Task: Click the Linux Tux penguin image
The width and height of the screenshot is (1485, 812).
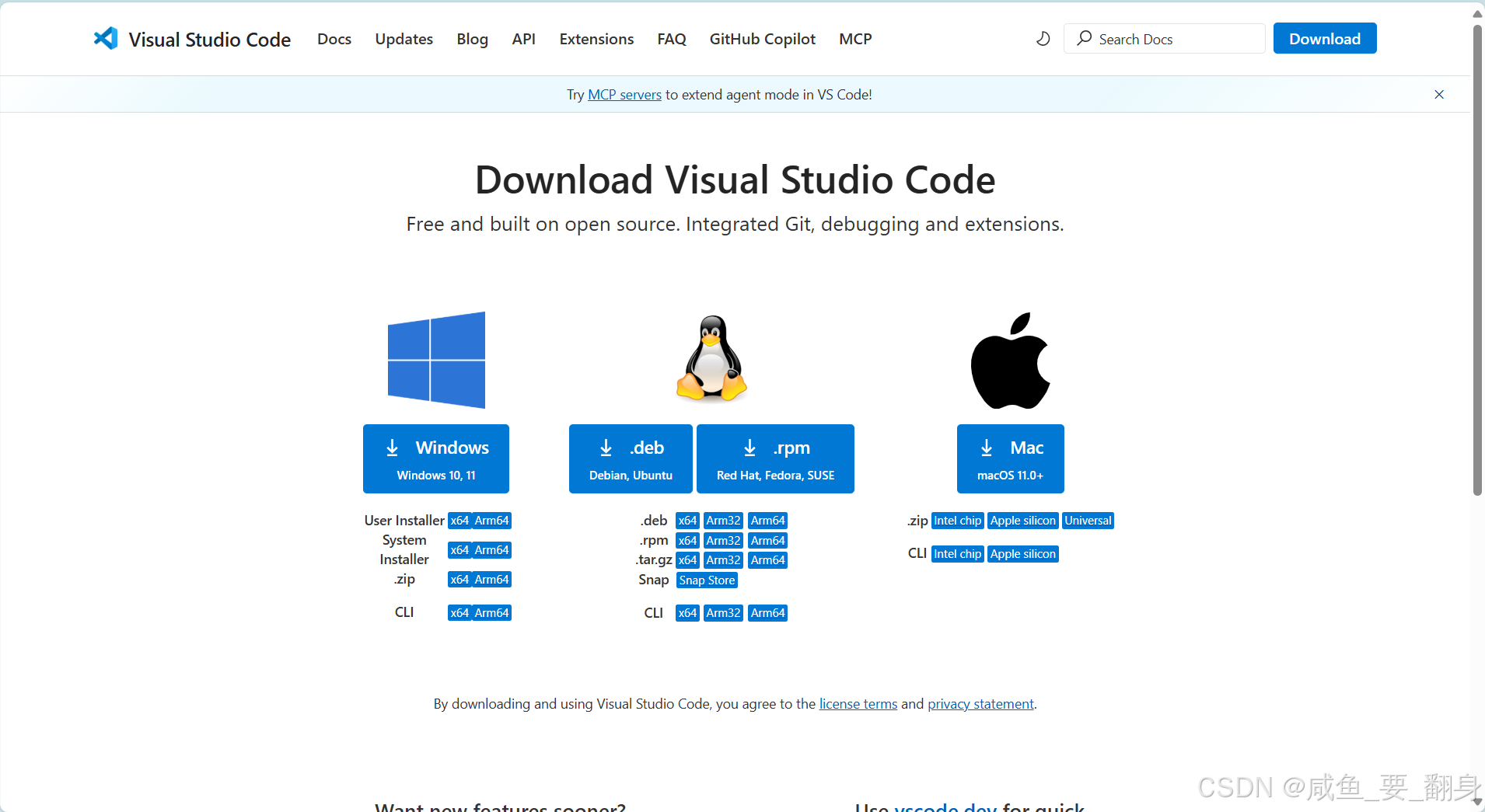Action: pyautogui.click(x=711, y=358)
